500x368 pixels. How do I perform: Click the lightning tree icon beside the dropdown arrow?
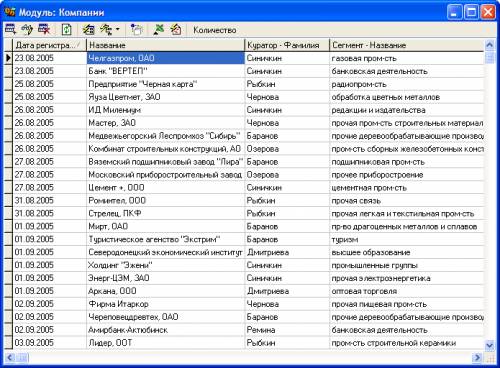coord(106,30)
